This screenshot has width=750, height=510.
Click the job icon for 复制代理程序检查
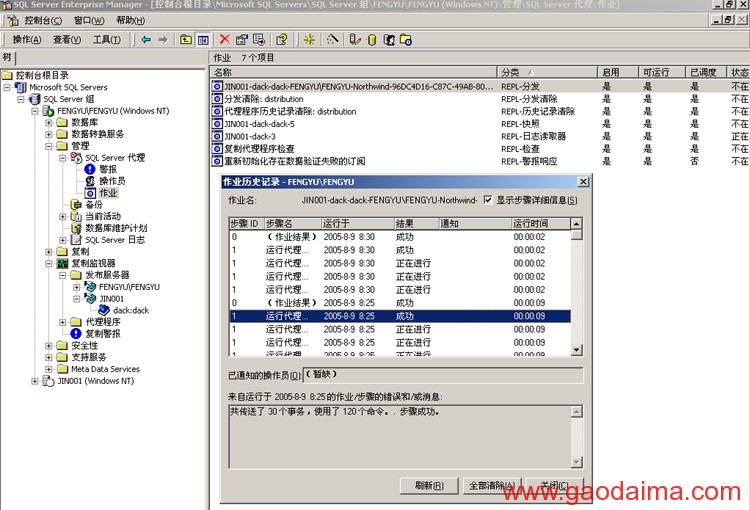(x=217, y=149)
